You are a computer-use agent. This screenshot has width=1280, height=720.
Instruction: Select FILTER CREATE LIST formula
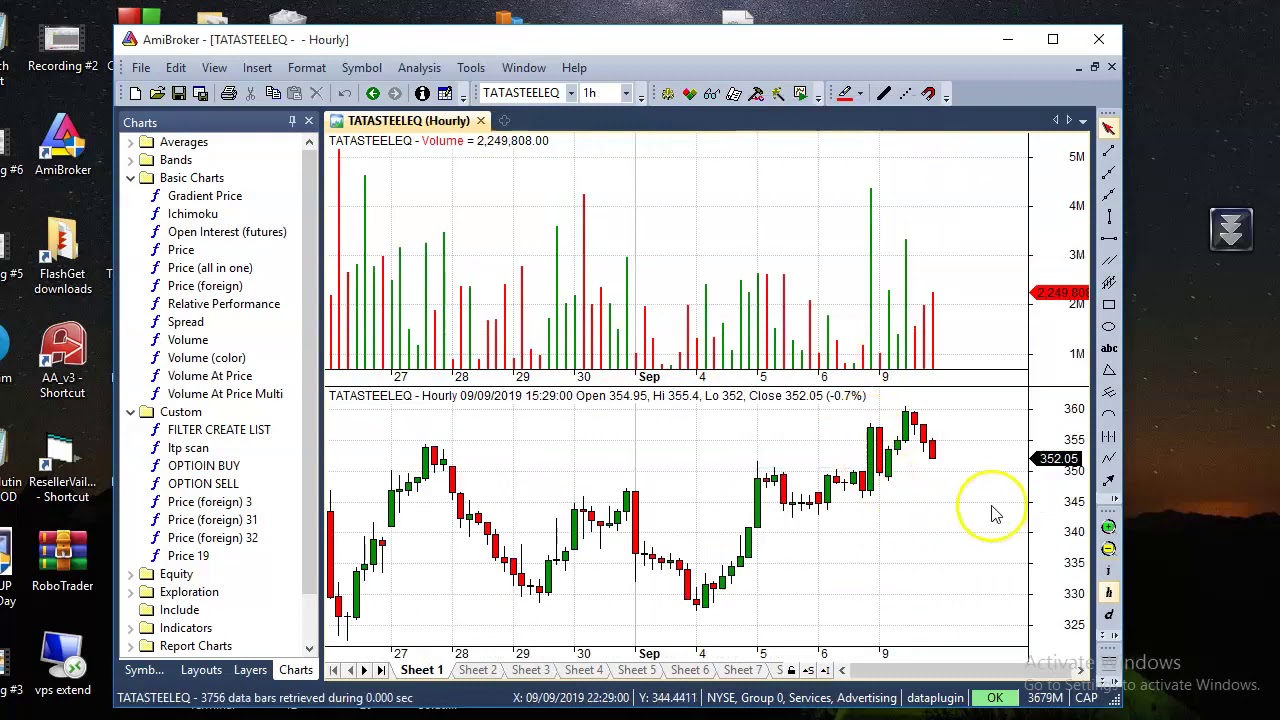pos(219,430)
